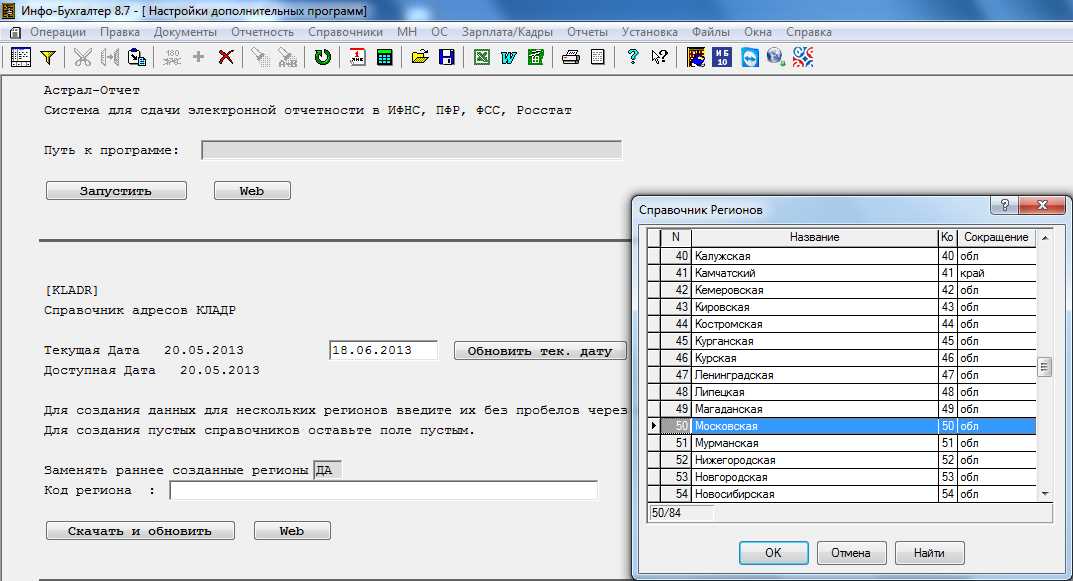The image size is (1073, 581).
Task: Click the ИБ 10 toolbar icon
Action: (x=722, y=57)
